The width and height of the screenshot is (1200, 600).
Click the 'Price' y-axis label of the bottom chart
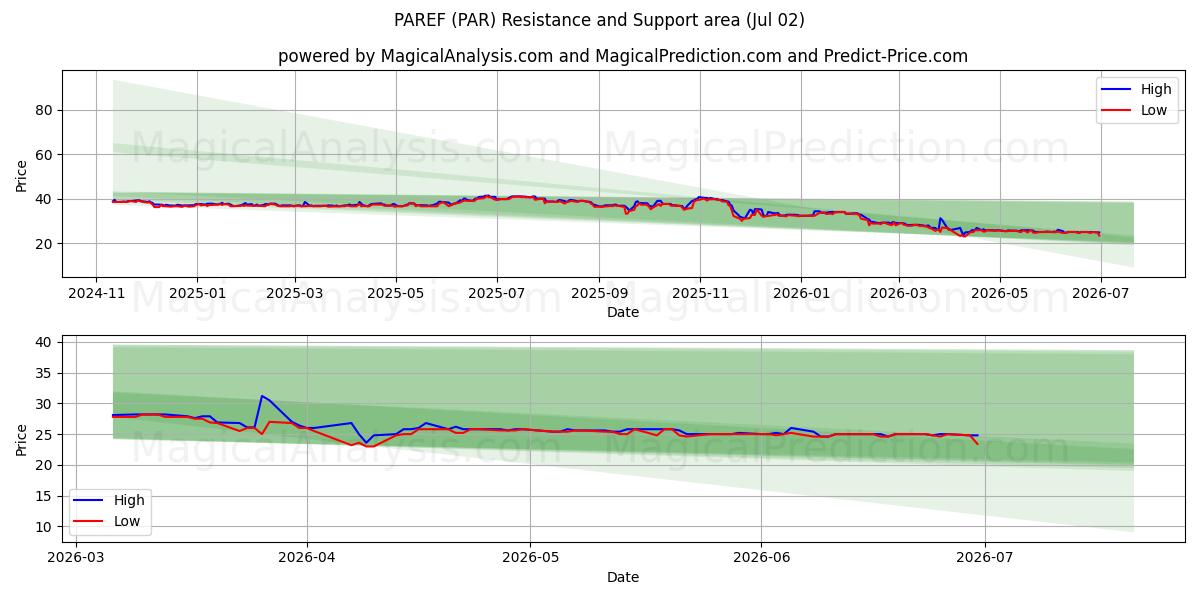(x=22, y=439)
